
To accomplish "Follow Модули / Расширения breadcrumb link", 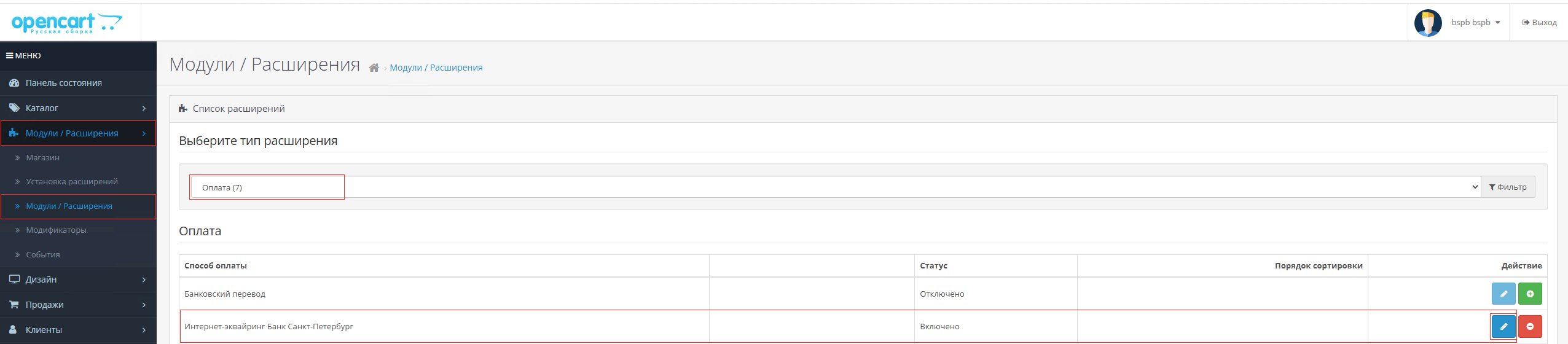I will click(x=436, y=68).
